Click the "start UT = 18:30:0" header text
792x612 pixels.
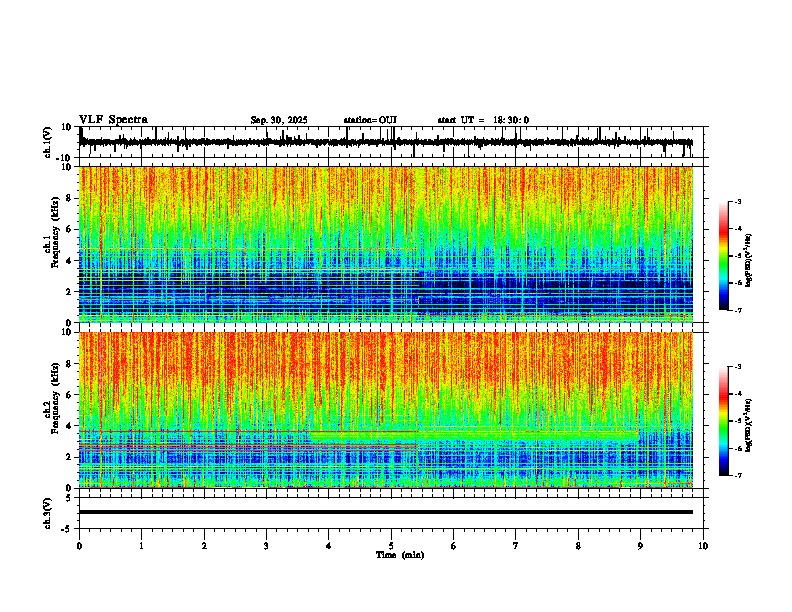click(x=483, y=120)
